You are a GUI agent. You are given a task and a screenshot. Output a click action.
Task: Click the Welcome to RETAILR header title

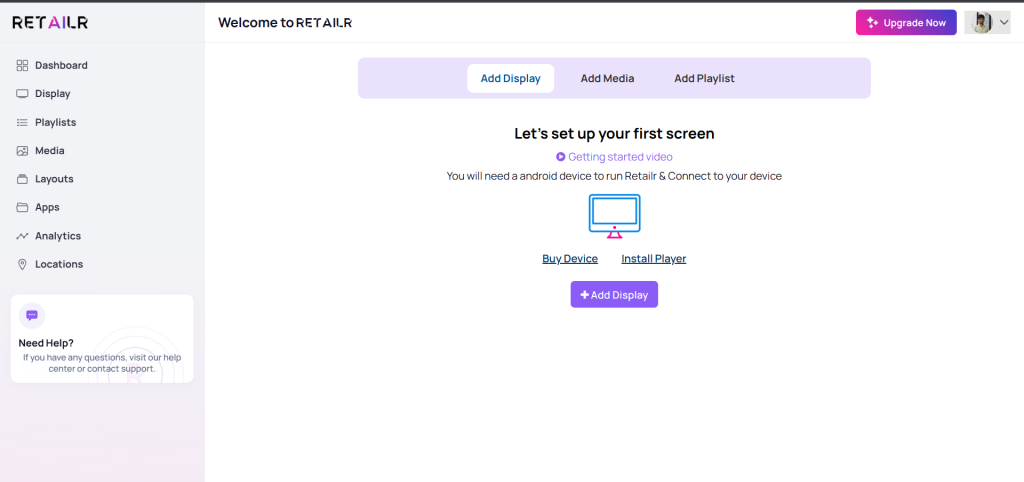point(285,23)
